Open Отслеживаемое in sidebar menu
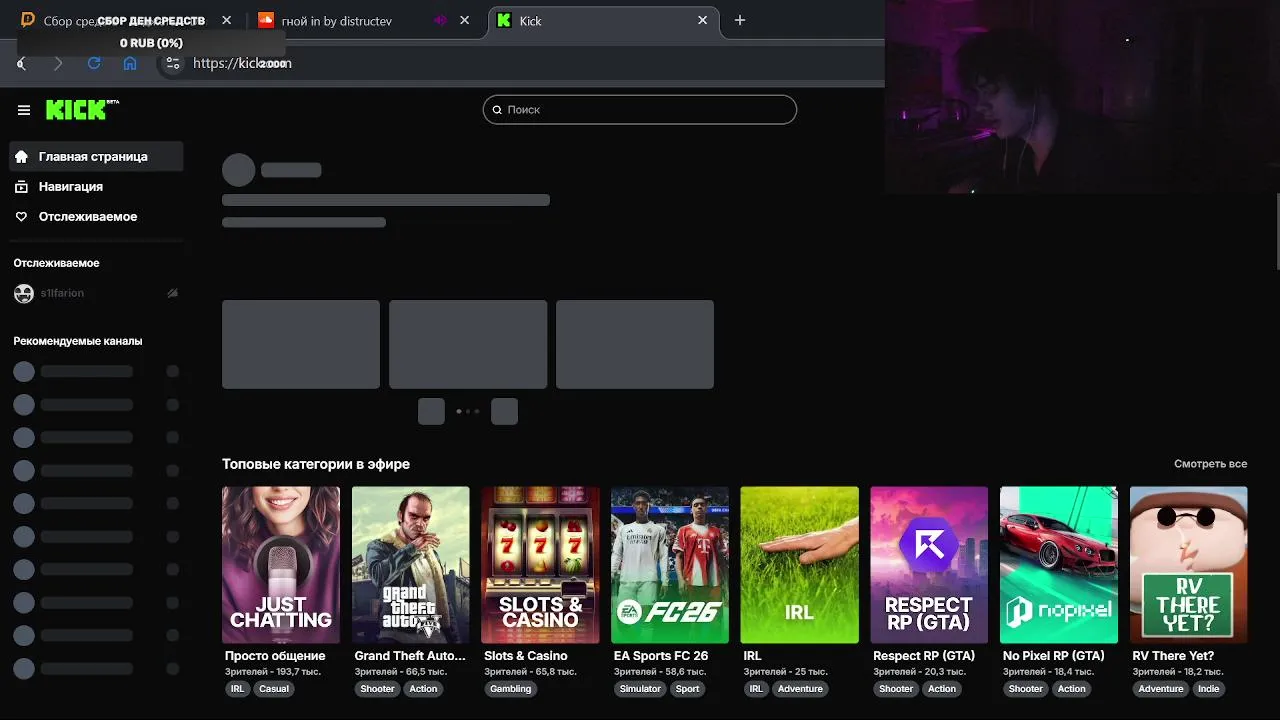Screen dimensions: 1280x720 click(96, 217)
